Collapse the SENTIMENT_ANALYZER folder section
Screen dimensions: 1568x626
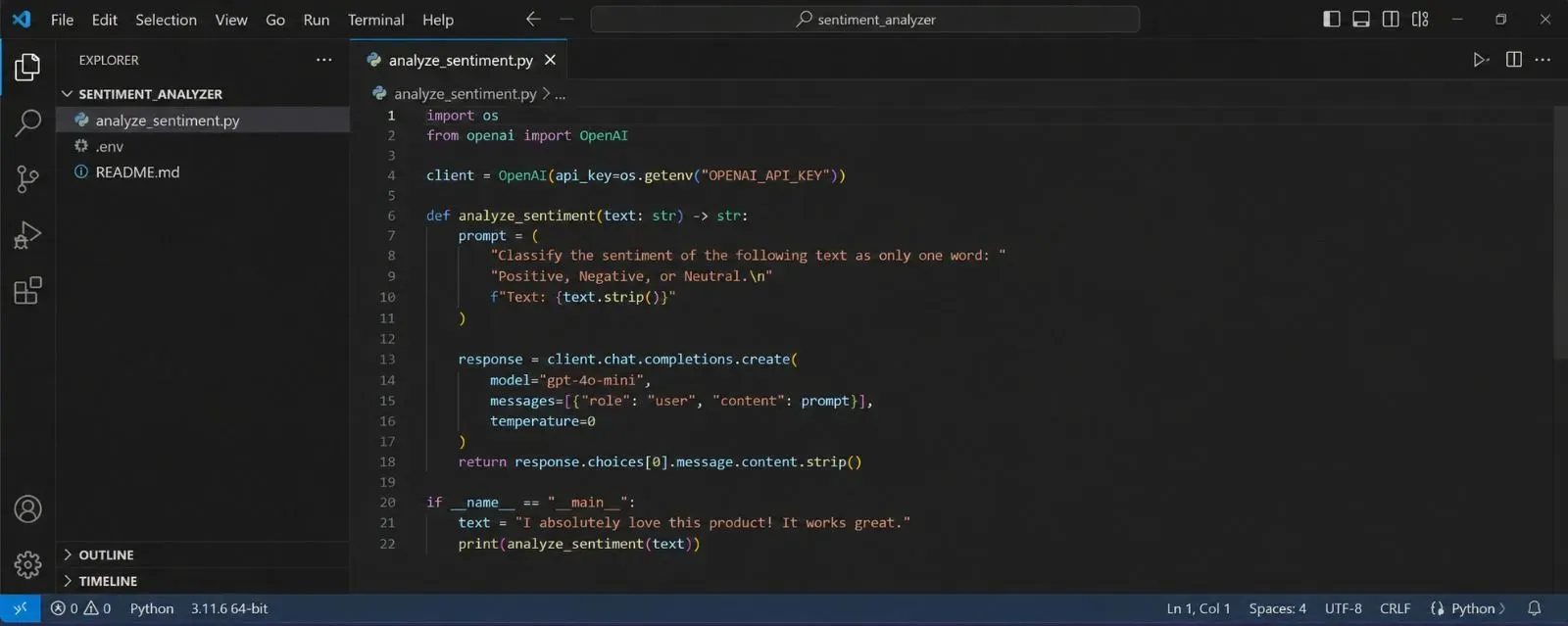click(x=203, y=94)
